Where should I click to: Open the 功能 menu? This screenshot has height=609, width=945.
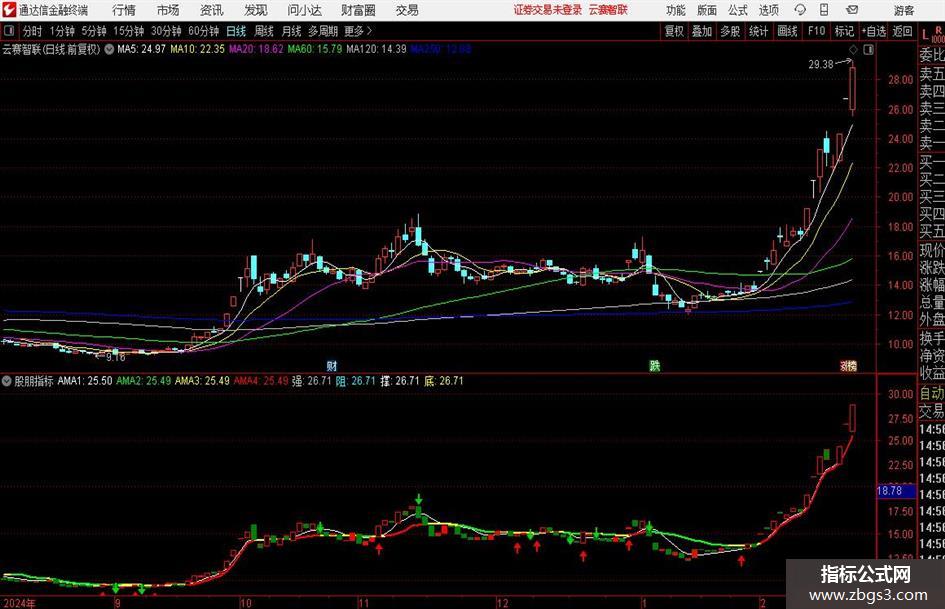pos(676,10)
